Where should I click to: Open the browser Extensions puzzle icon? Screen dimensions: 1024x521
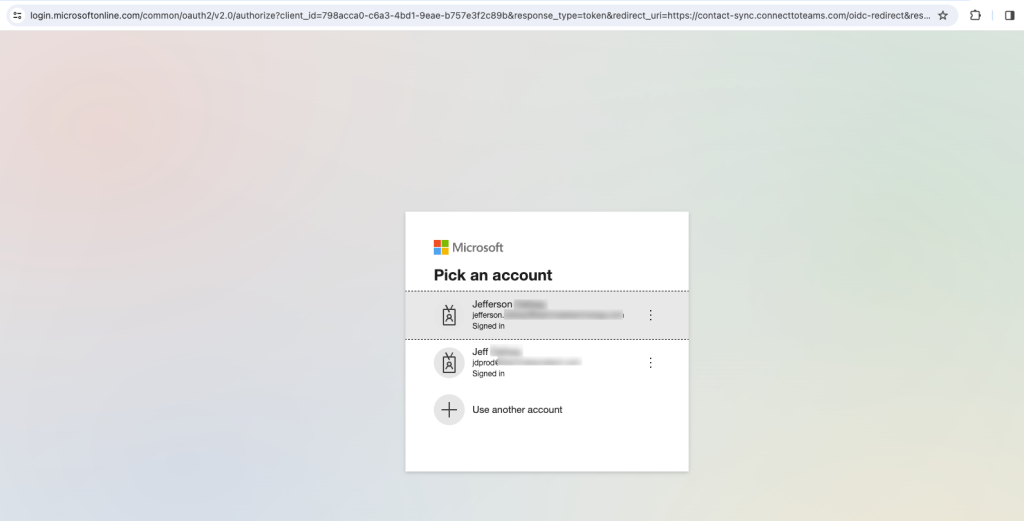click(975, 15)
